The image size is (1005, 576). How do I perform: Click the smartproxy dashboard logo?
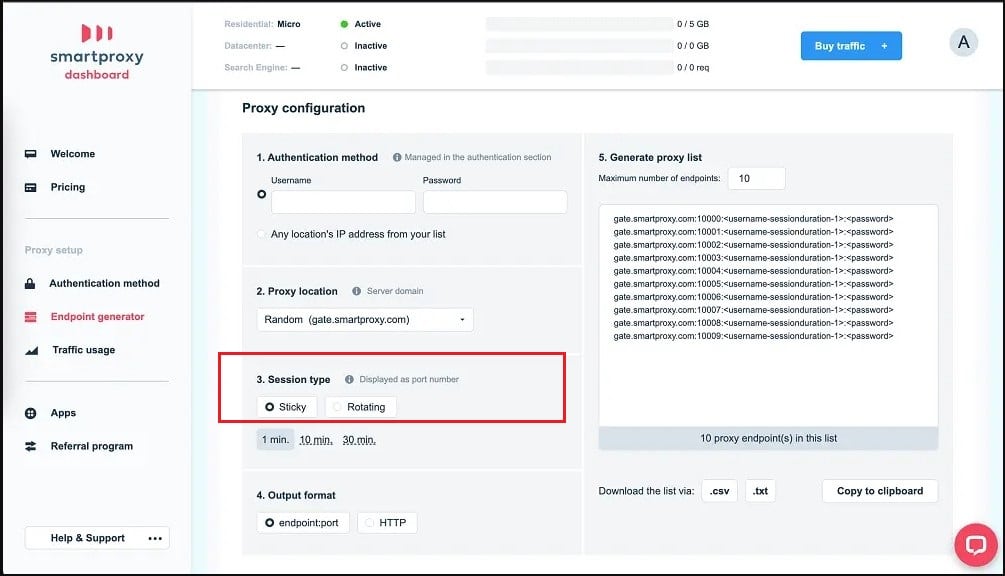coord(97,53)
